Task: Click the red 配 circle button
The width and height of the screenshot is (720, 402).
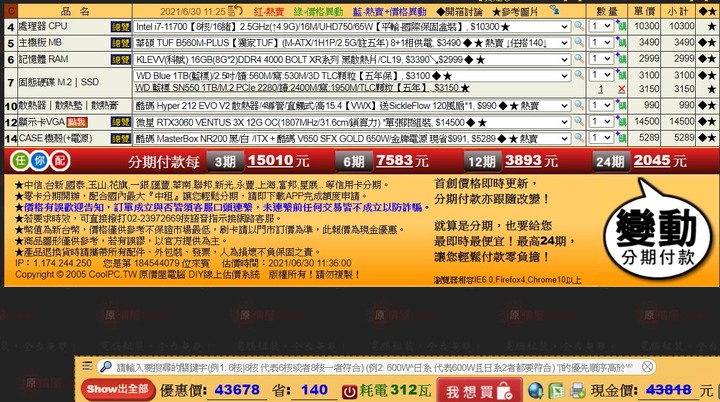Action: [60, 160]
